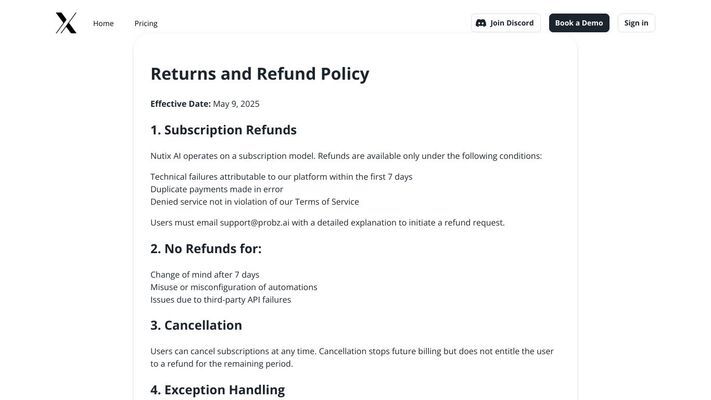Screen dimensions: 711x400
Task: Click the X logo in the header
Action: [66, 23]
